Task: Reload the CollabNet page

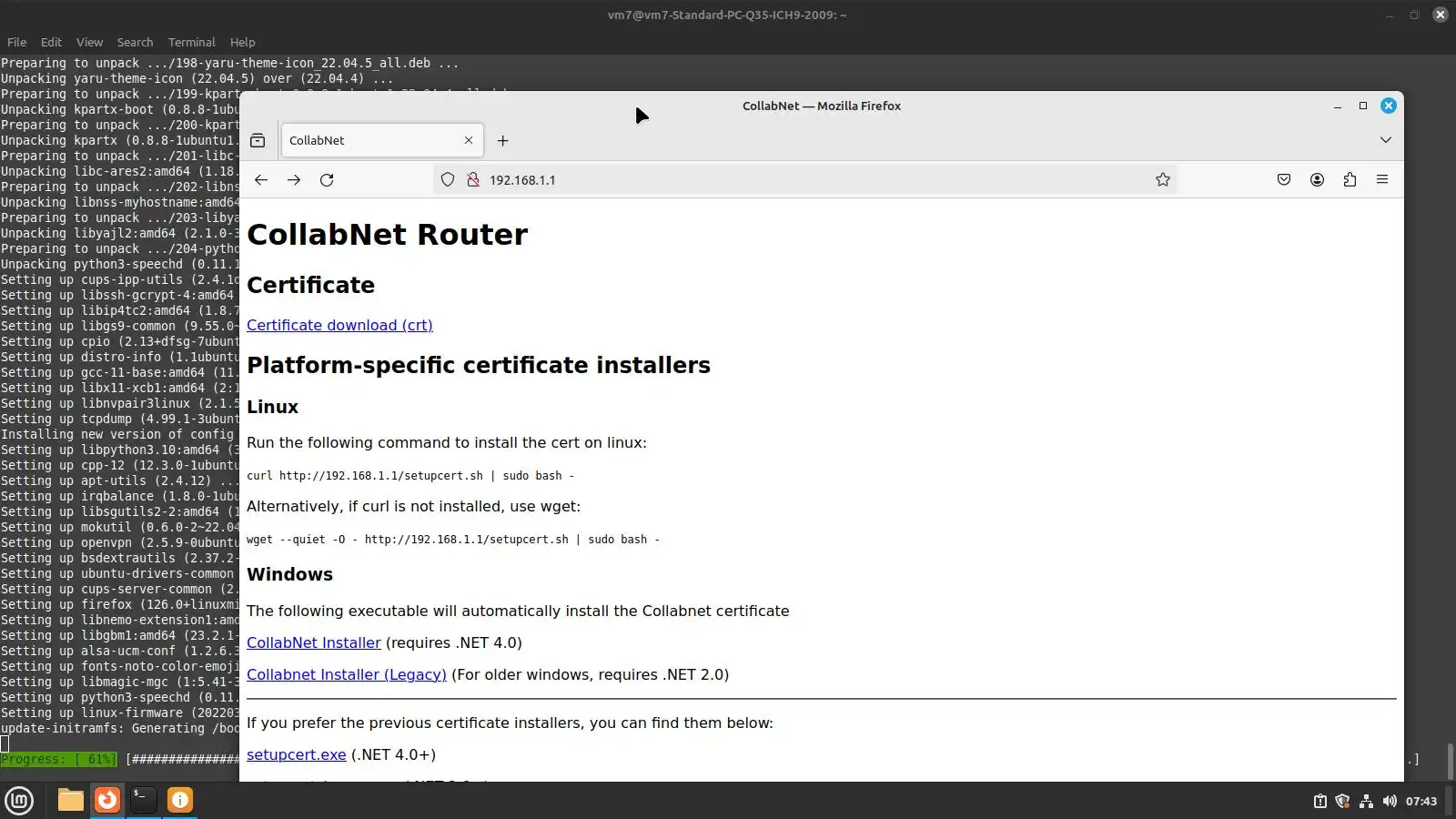Action: tap(327, 180)
